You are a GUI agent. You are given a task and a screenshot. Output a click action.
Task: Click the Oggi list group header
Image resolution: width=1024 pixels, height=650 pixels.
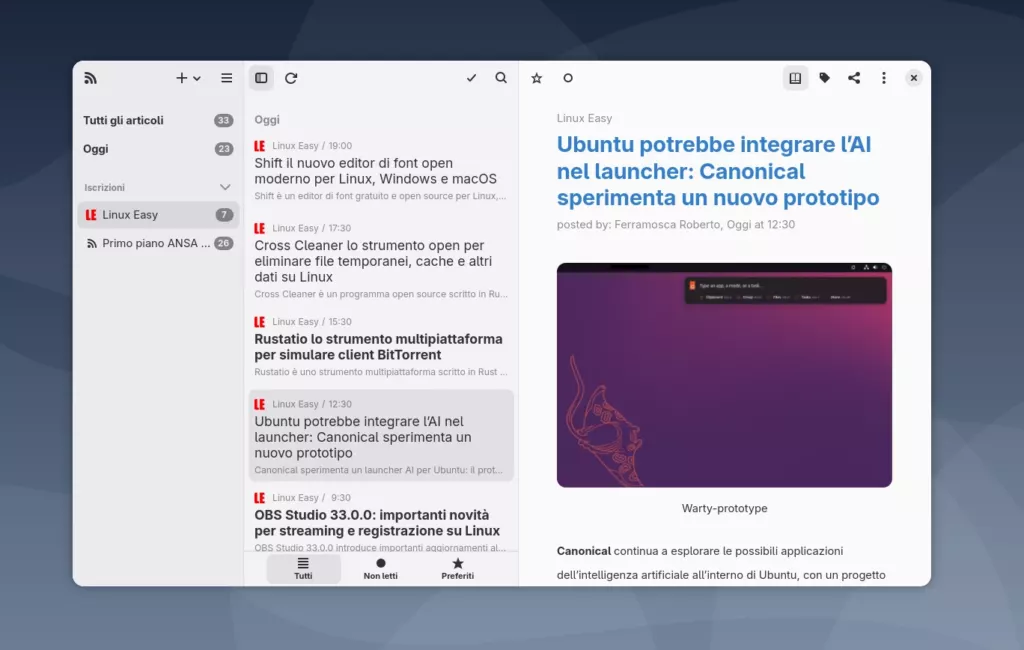tap(267, 120)
